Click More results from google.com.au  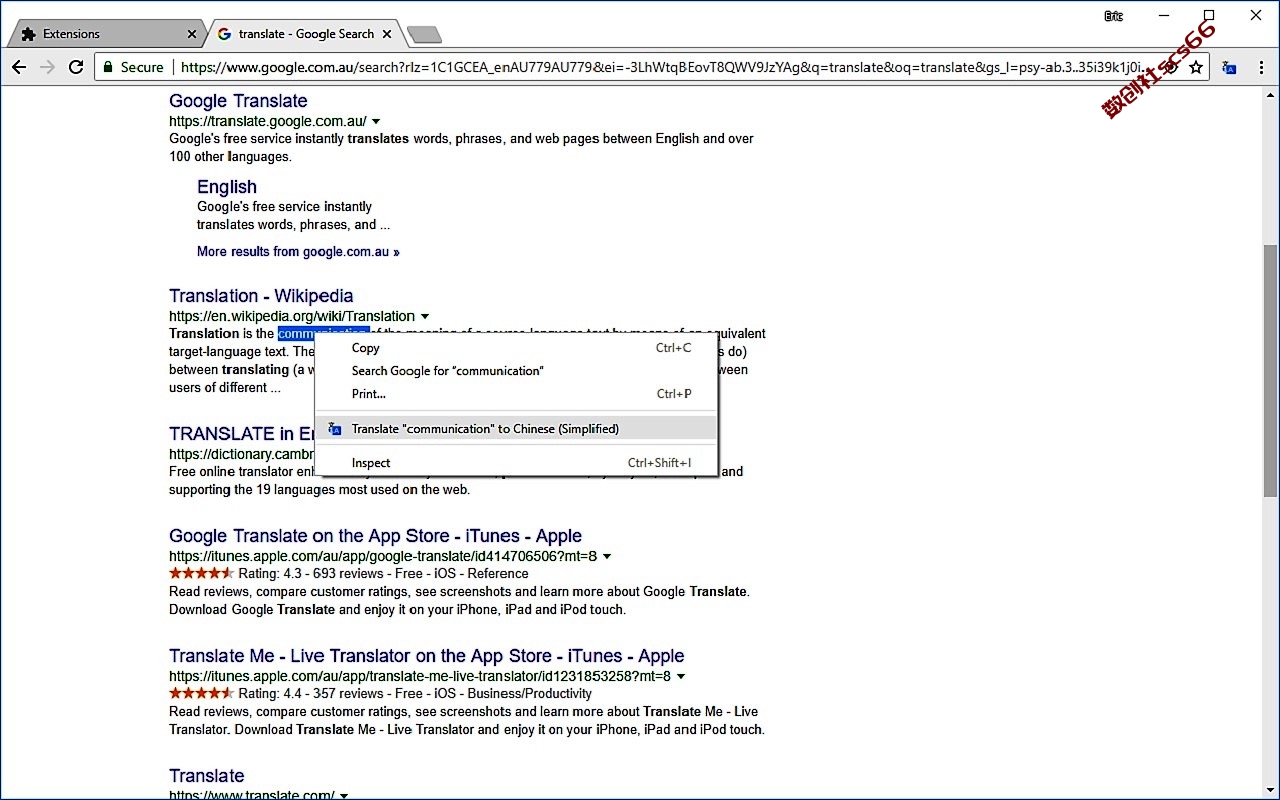(x=298, y=252)
